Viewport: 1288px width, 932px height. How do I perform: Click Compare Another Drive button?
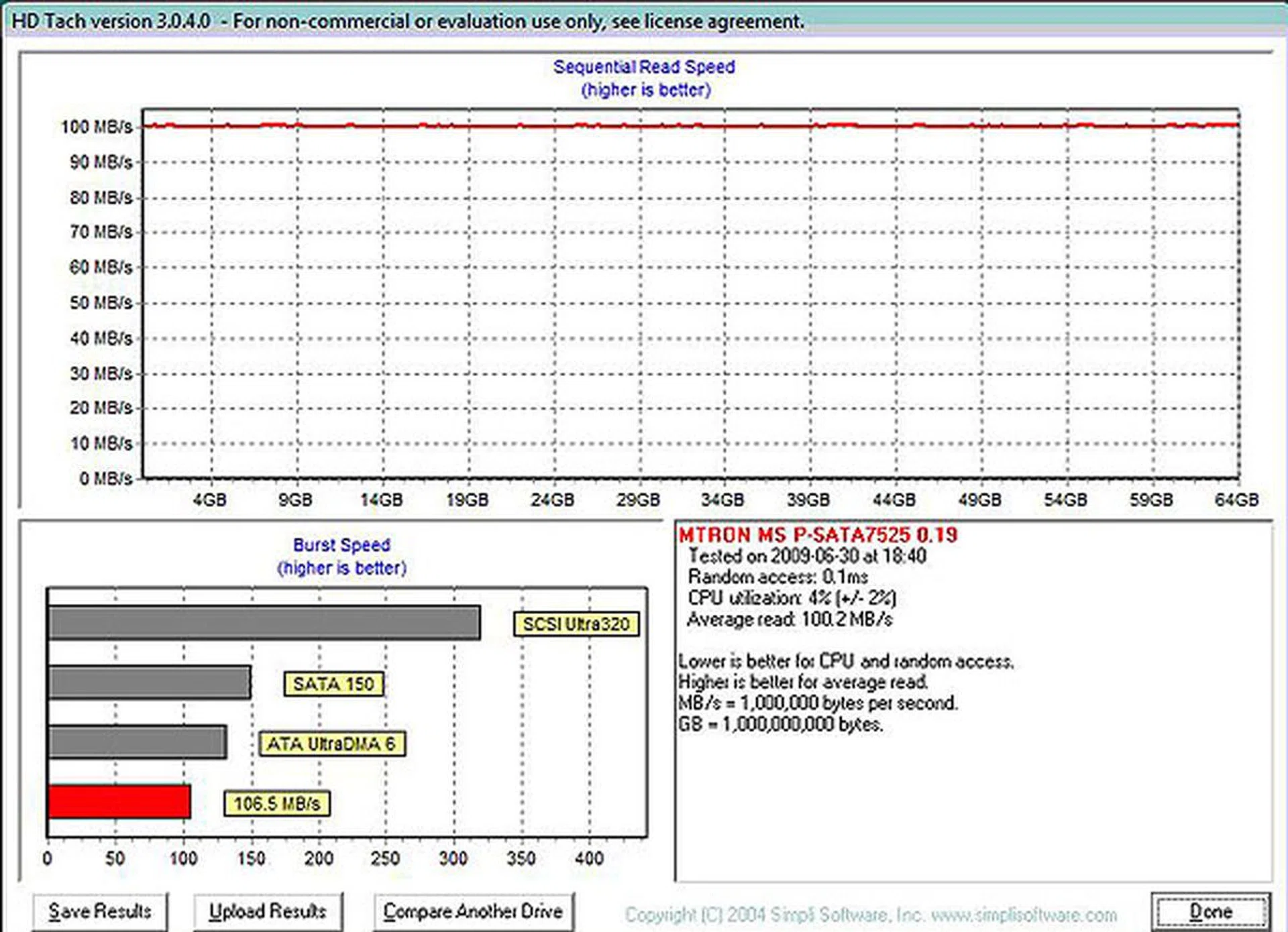click(473, 912)
